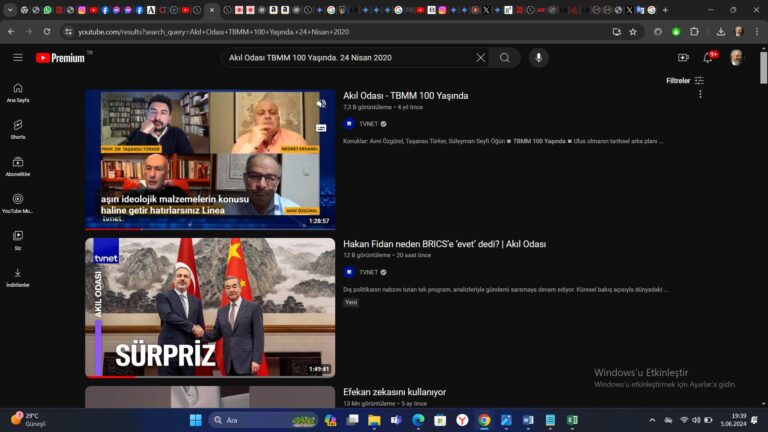Open TVNET channel under the first video
Image resolution: width=768 pixels, height=432 pixels.
pos(368,124)
